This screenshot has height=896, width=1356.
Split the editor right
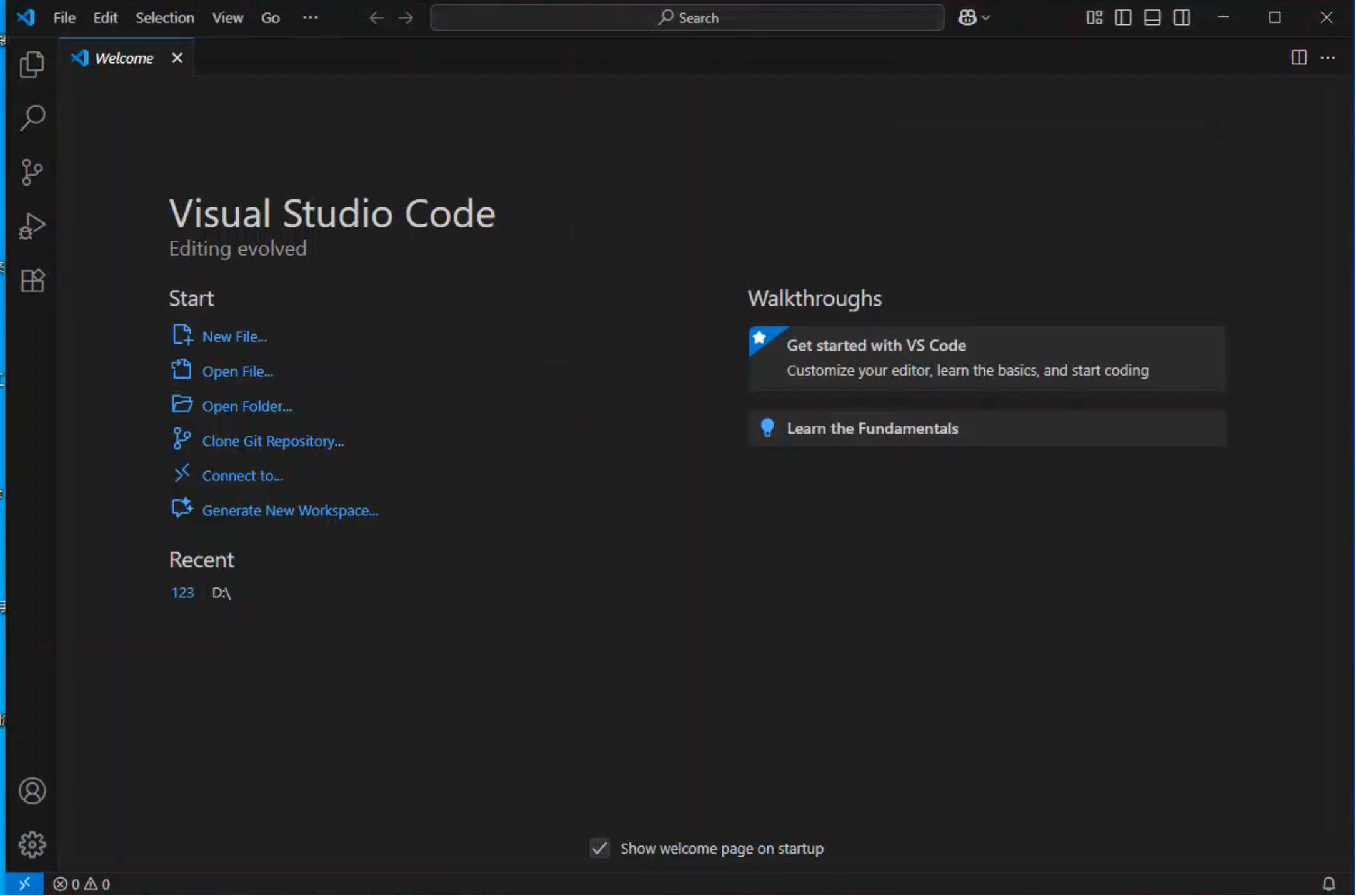click(x=1299, y=57)
